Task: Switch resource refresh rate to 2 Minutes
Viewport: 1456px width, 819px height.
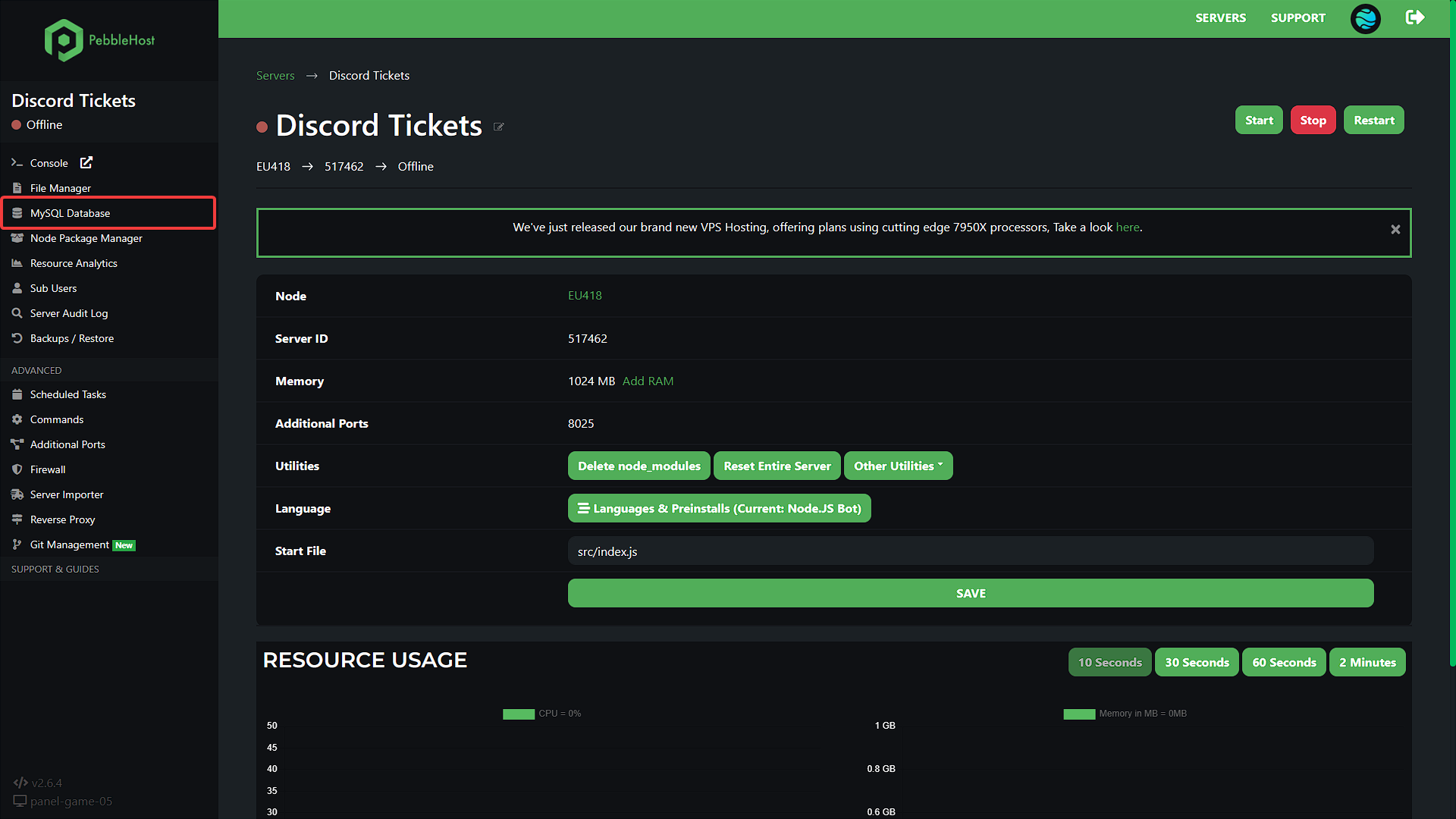Action: click(1367, 661)
